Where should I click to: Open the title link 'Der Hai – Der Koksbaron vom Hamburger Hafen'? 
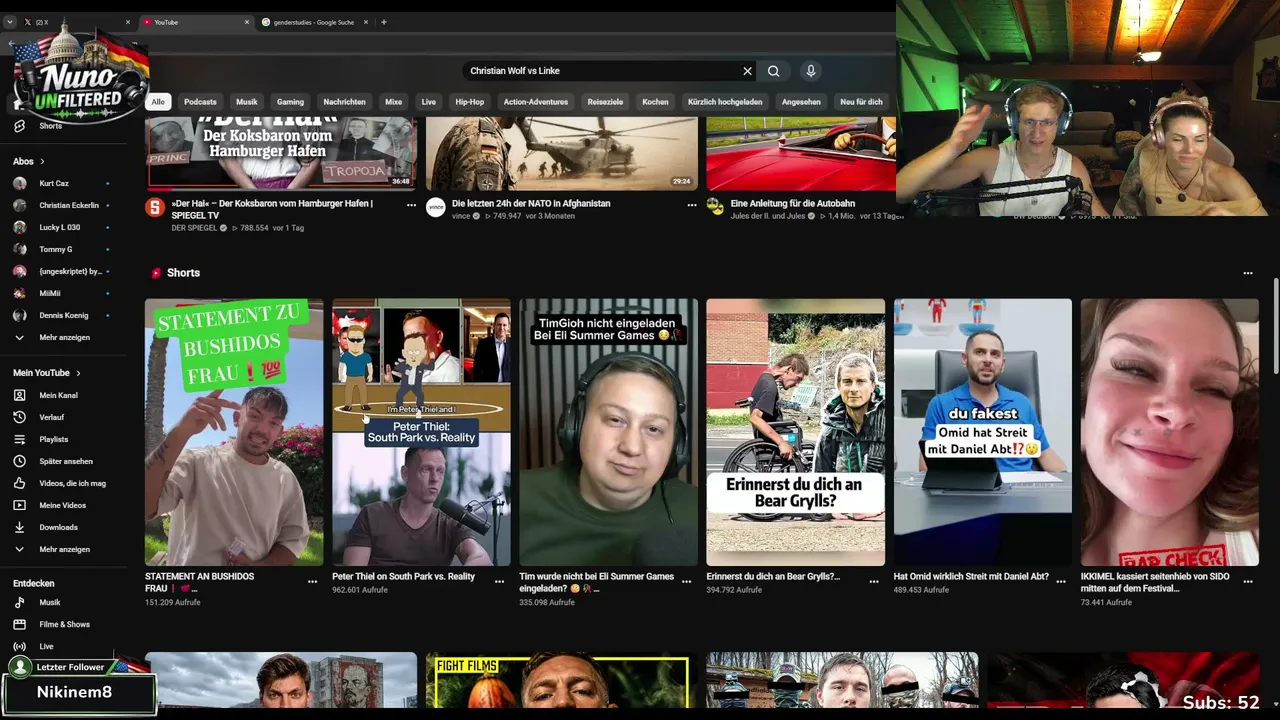(x=272, y=209)
